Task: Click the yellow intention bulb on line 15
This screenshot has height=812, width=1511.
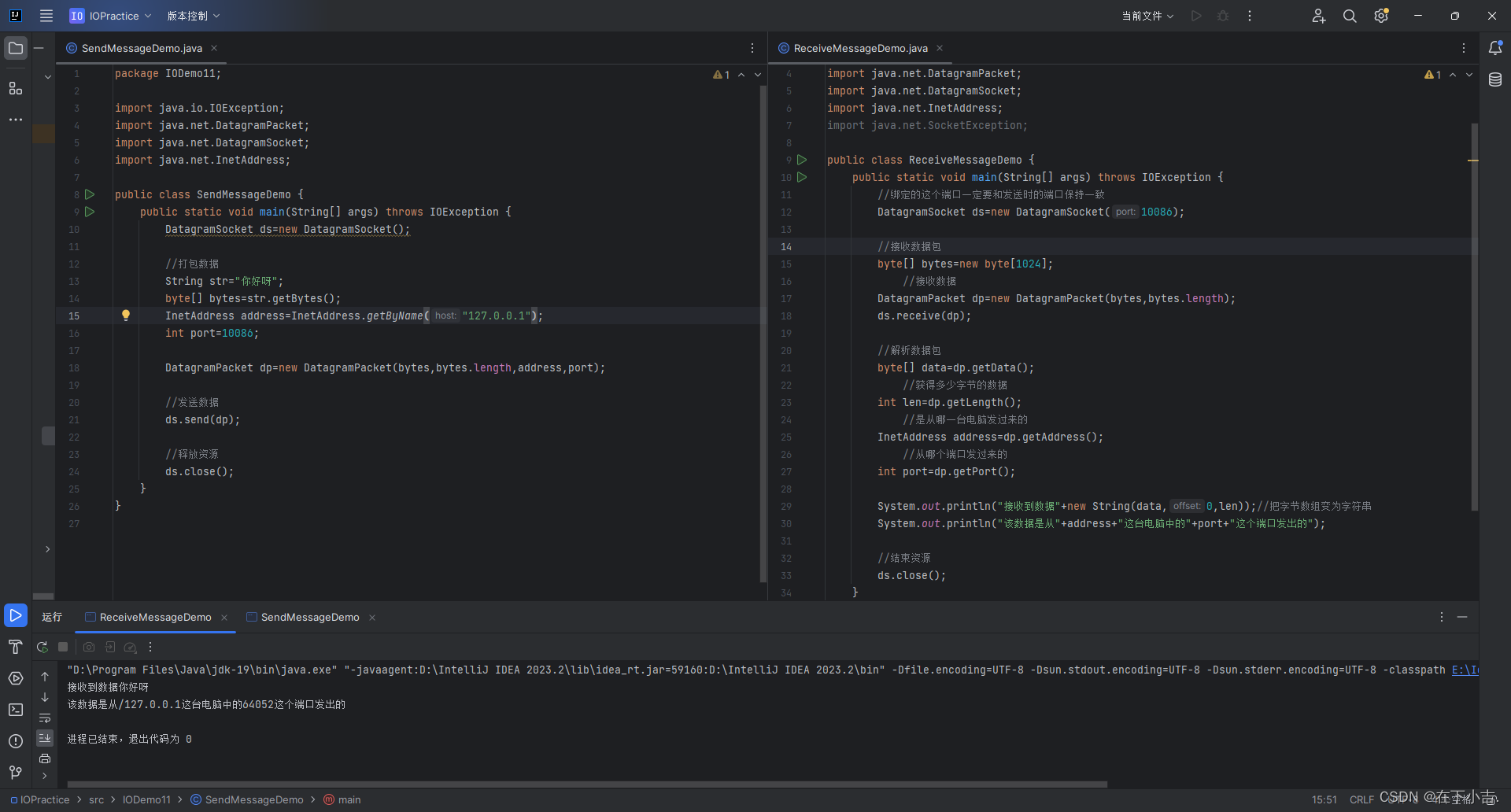Action: [x=125, y=316]
